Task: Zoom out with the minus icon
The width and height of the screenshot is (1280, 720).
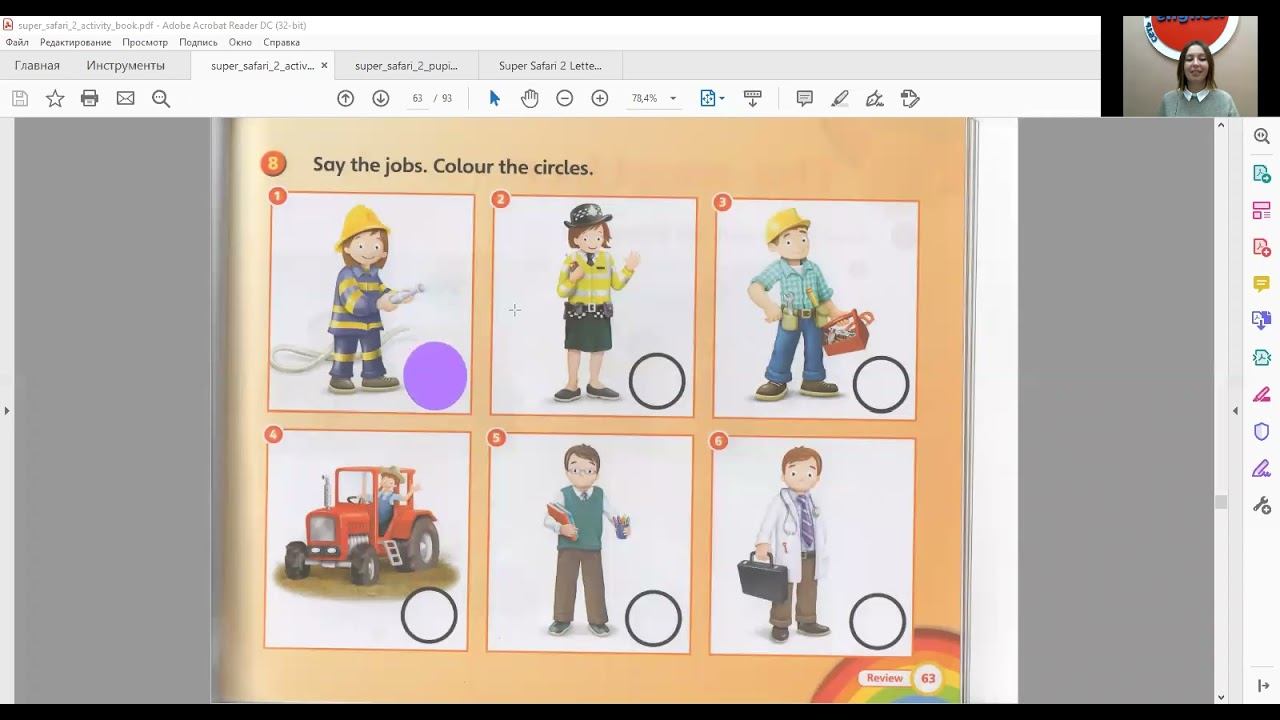Action: [x=565, y=98]
